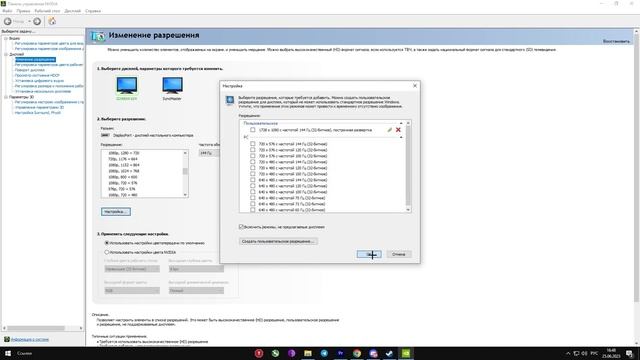Image resolution: width=640 pixels, height=360 pixels.
Task: Open the Back button history dropdown arrow
Action: [x=29, y=21]
